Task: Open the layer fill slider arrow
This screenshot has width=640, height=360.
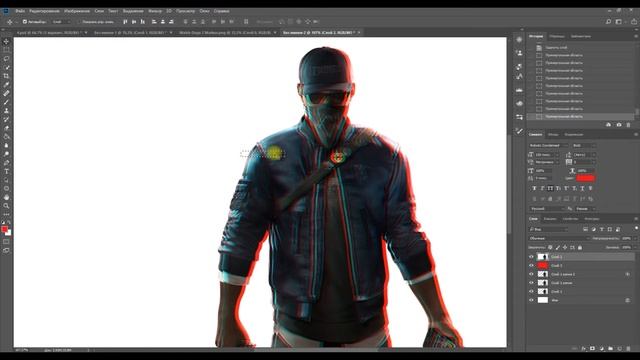Action: 634,247
